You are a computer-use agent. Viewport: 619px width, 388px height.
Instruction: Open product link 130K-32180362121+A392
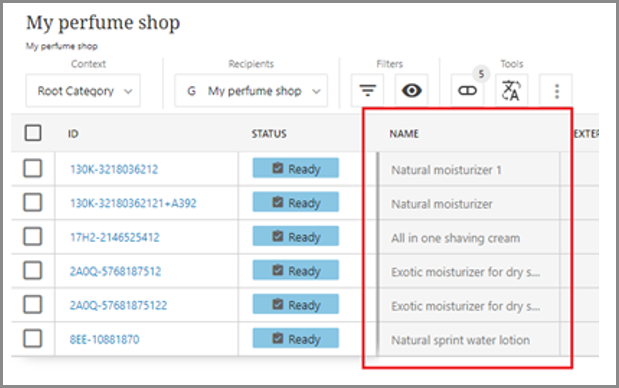pyautogui.click(x=133, y=203)
